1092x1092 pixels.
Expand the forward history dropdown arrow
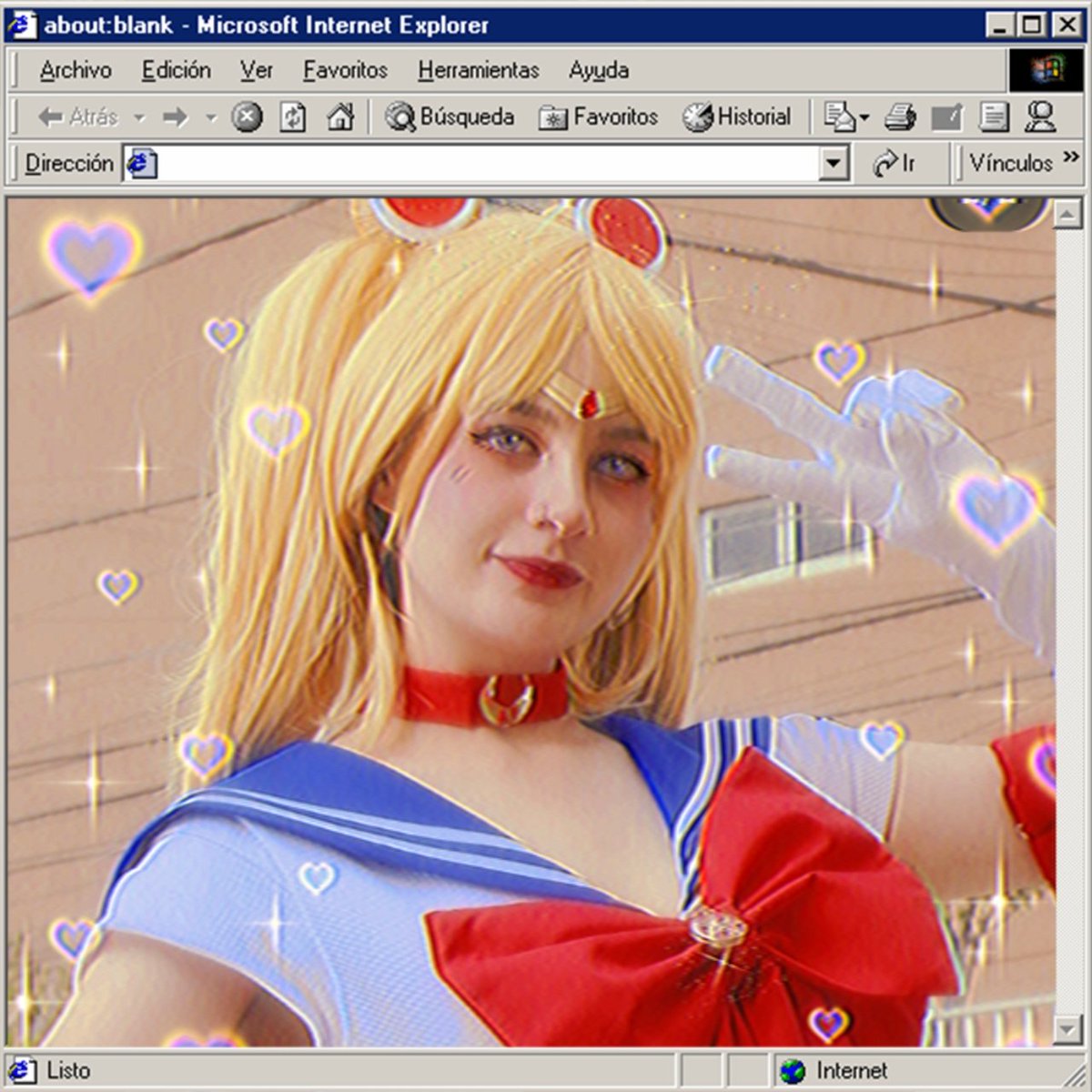click(211, 117)
